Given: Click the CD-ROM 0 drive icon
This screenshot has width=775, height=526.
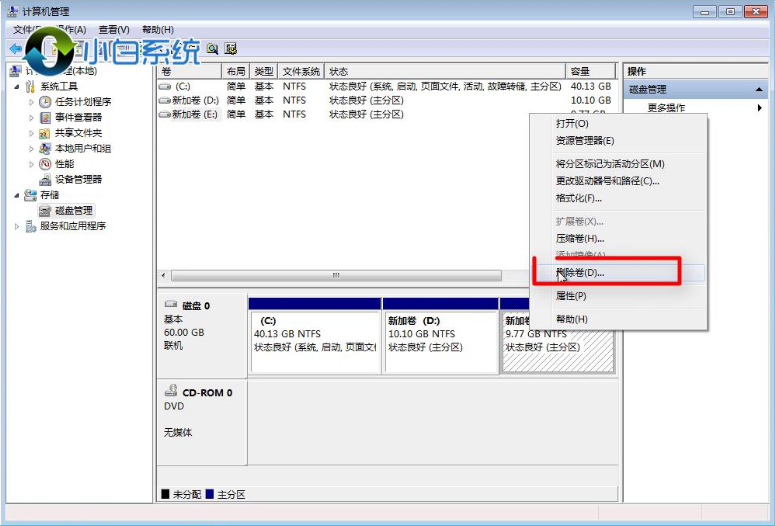Looking at the screenshot, I should tap(171, 391).
